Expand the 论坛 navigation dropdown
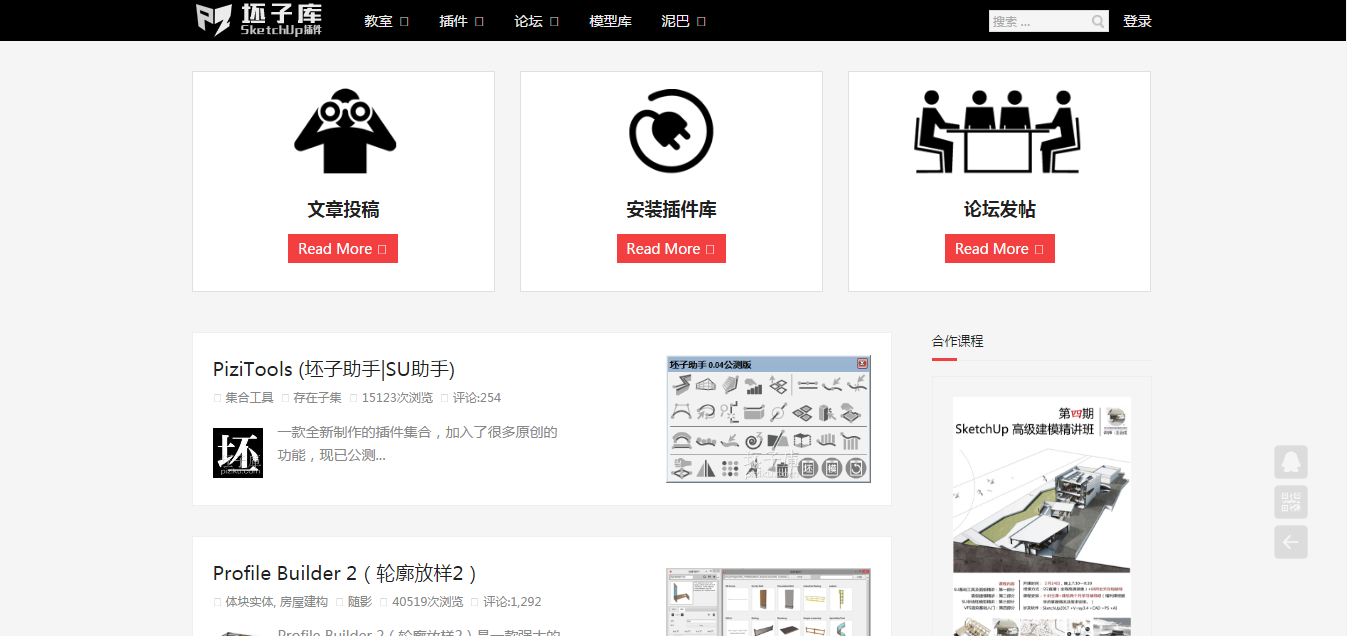 (x=536, y=21)
